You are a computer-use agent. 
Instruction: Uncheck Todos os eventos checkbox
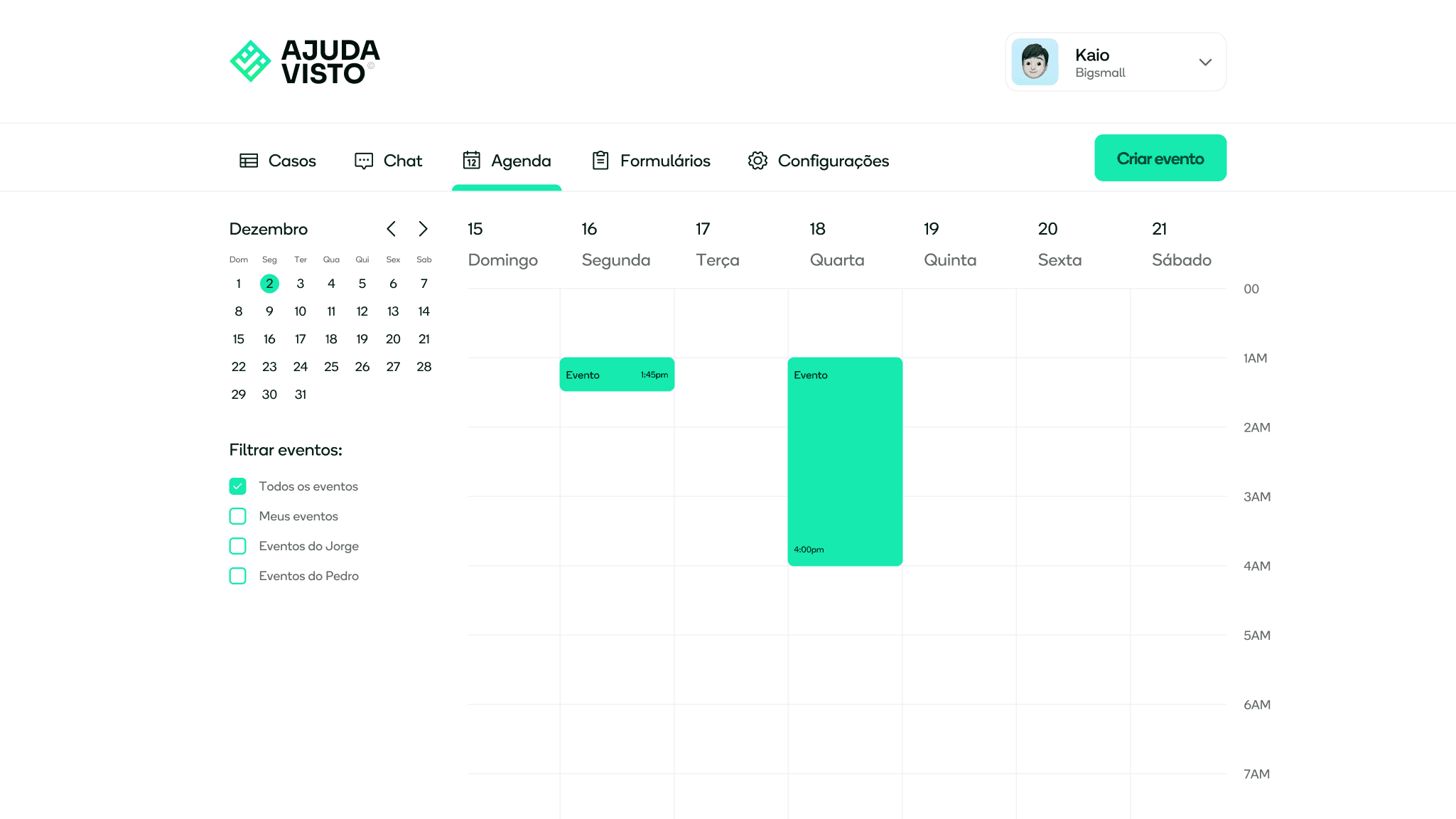pos(238,486)
